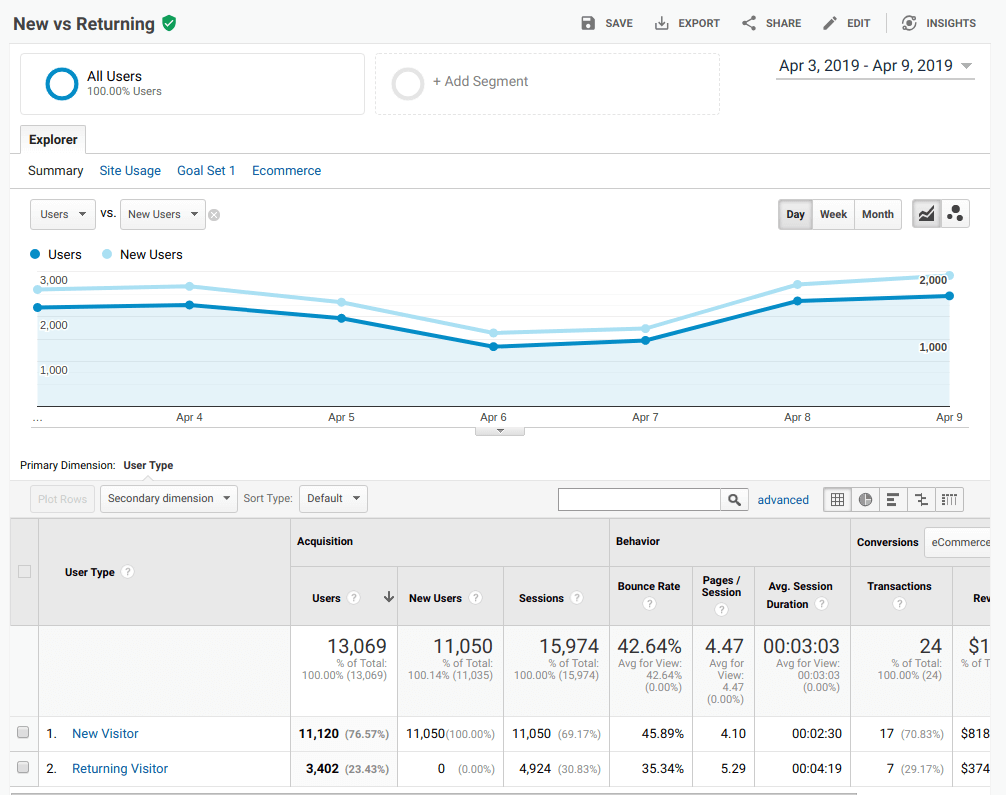Expand the Secondary dimension dropdown
1006x795 pixels.
point(168,498)
